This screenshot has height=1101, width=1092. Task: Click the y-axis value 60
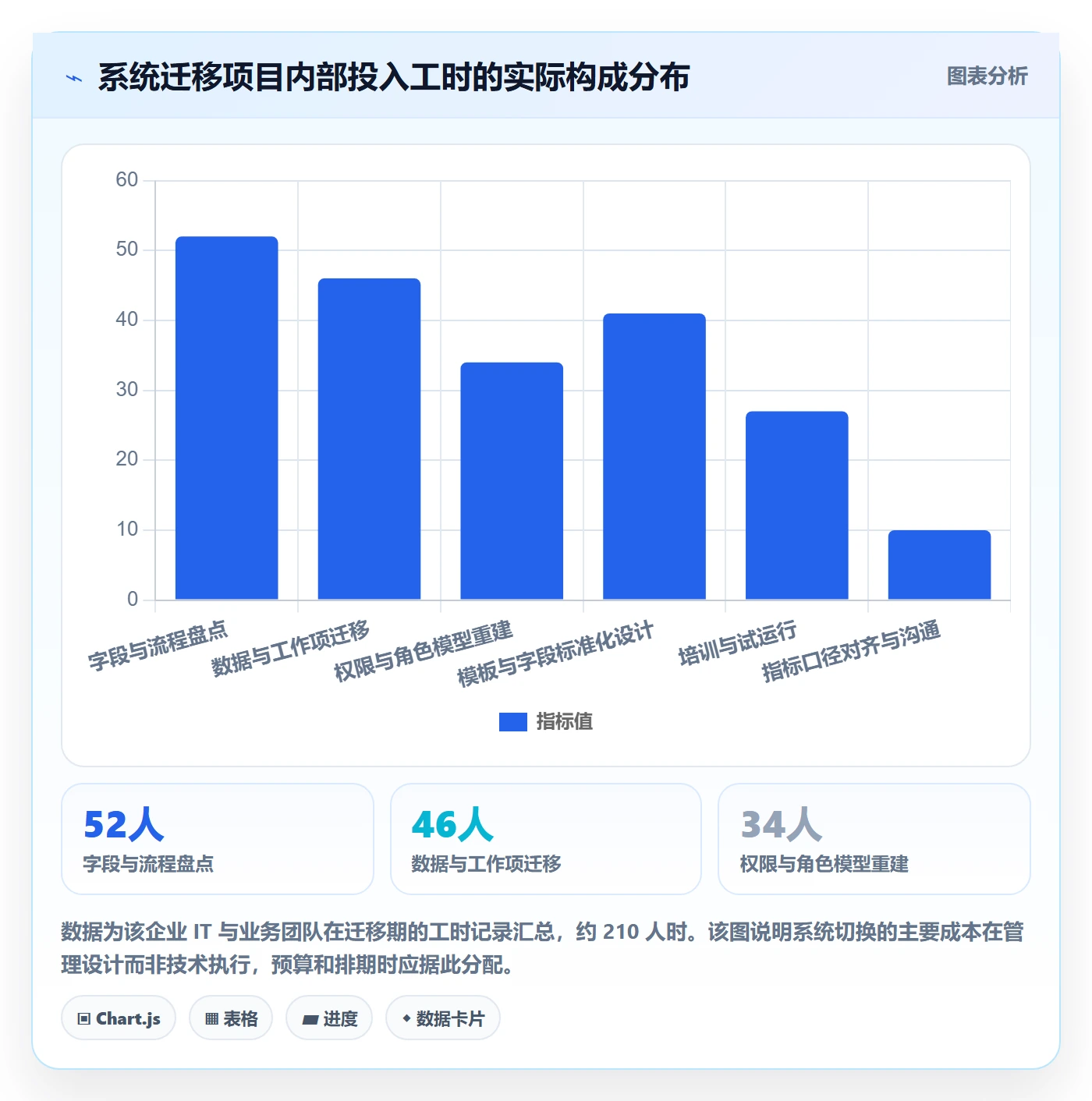point(126,180)
